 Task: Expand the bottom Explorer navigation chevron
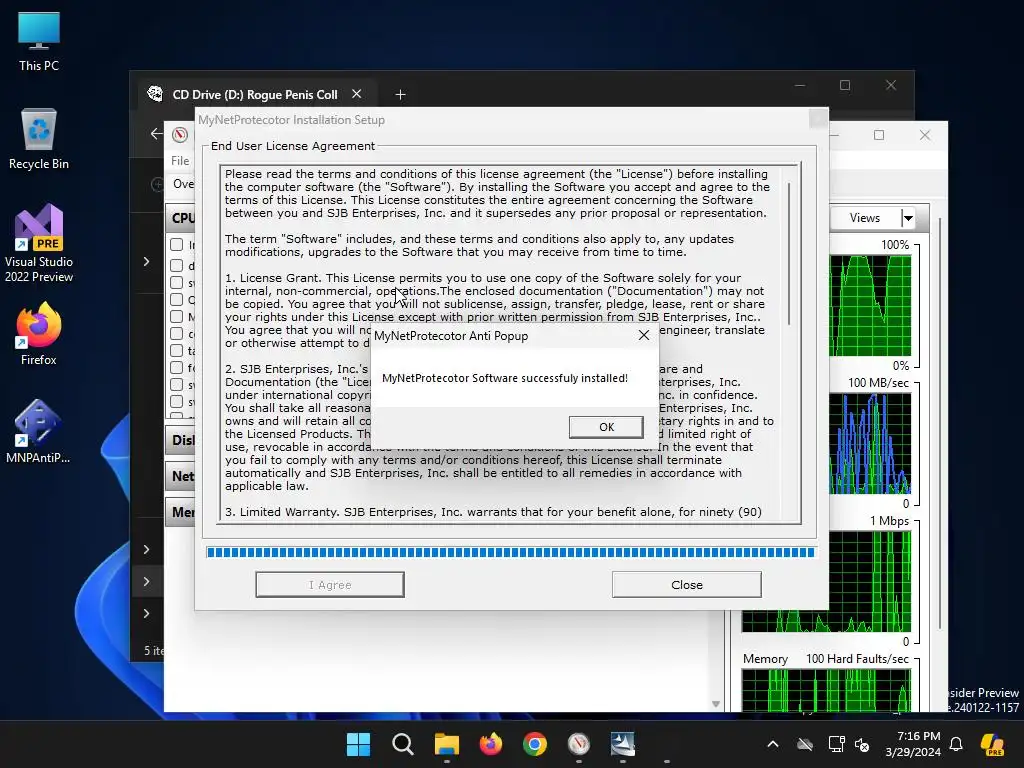coord(146,613)
